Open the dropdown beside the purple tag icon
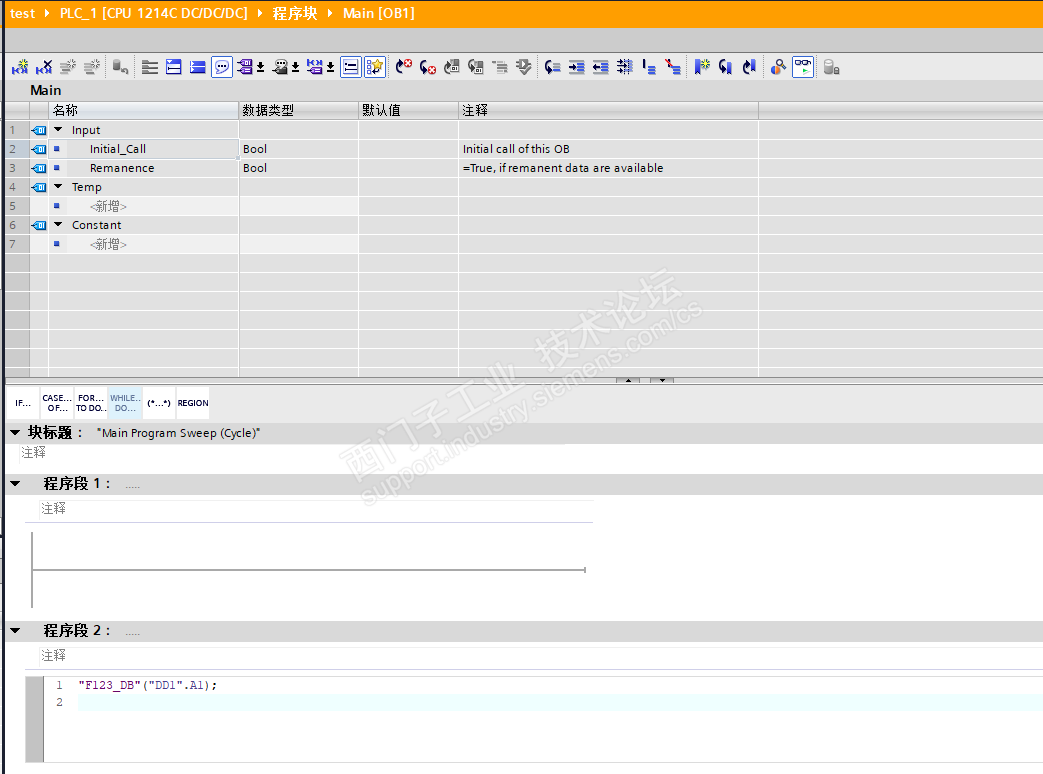This screenshot has height=774, width=1043. click(x=261, y=67)
